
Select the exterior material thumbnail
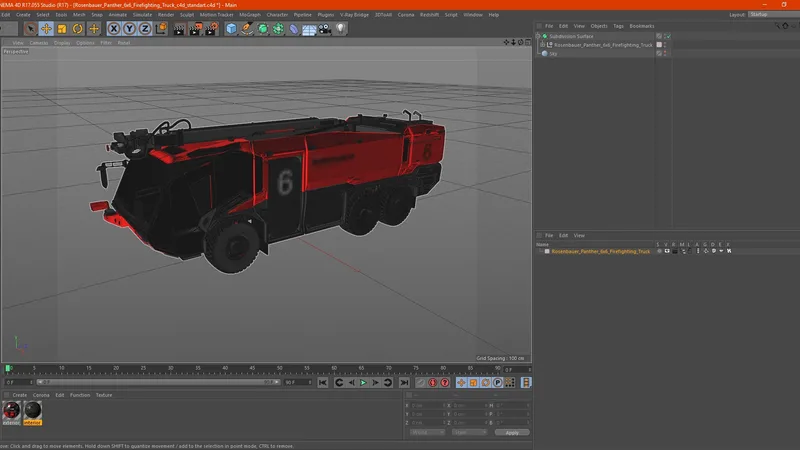click(11, 413)
